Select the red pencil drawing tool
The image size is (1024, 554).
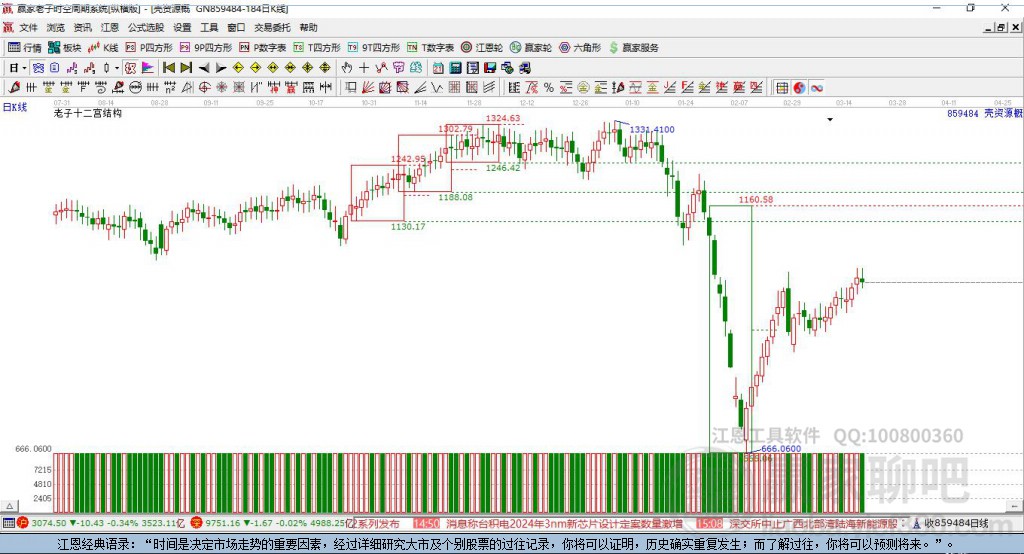click(x=14, y=87)
